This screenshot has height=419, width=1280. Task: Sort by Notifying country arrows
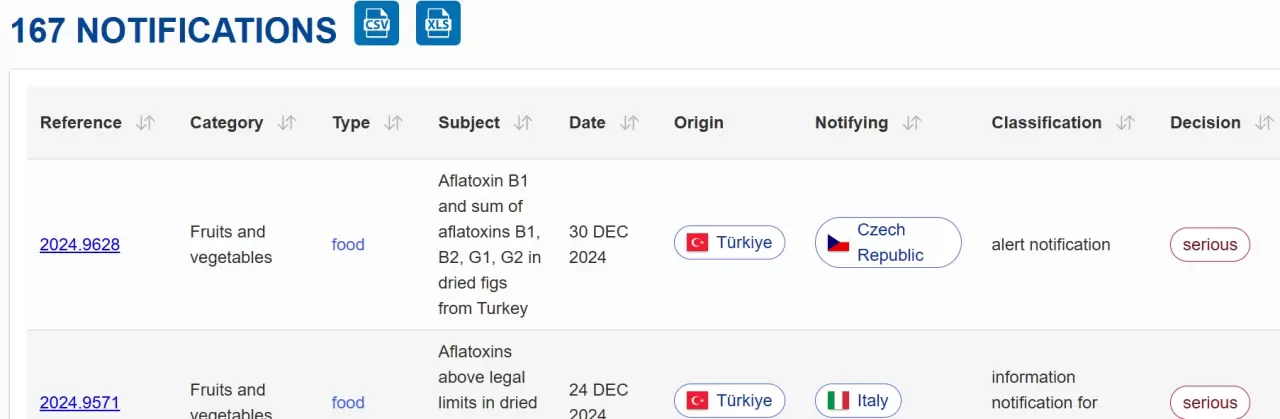pos(911,123)
